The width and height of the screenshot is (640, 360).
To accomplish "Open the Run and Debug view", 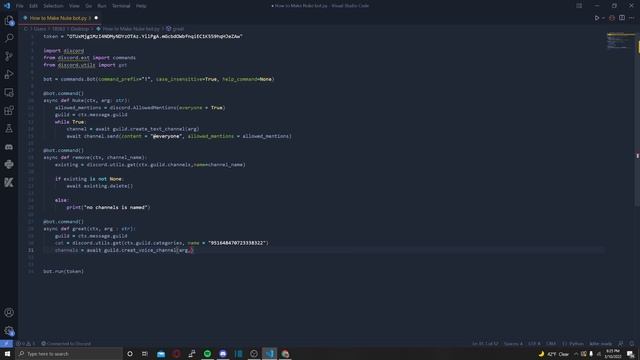I will coord(9,74).
